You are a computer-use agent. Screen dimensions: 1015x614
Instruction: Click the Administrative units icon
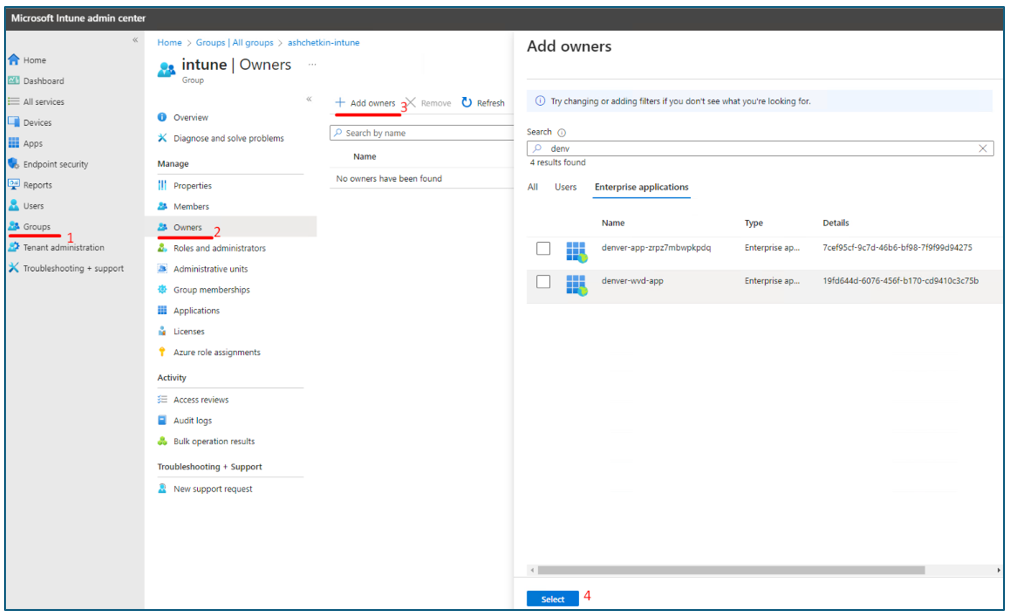[162, 269]
